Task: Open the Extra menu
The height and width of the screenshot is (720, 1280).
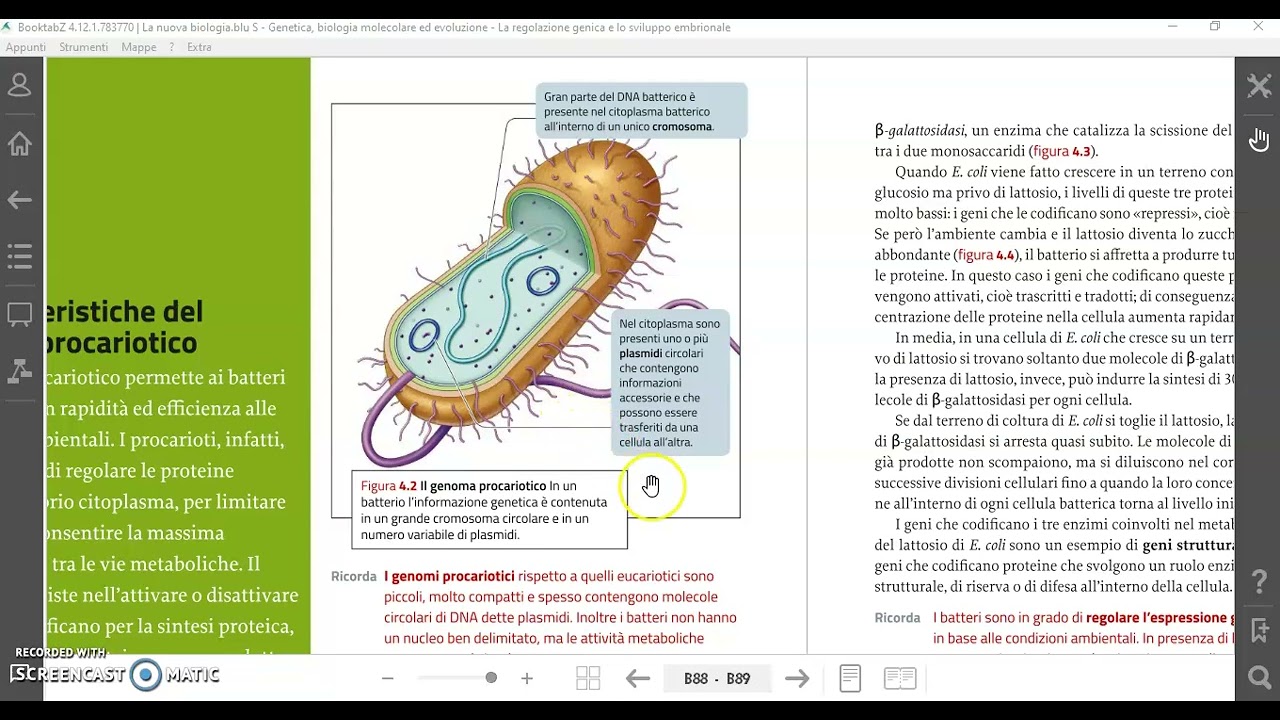Action: [199, 47]
